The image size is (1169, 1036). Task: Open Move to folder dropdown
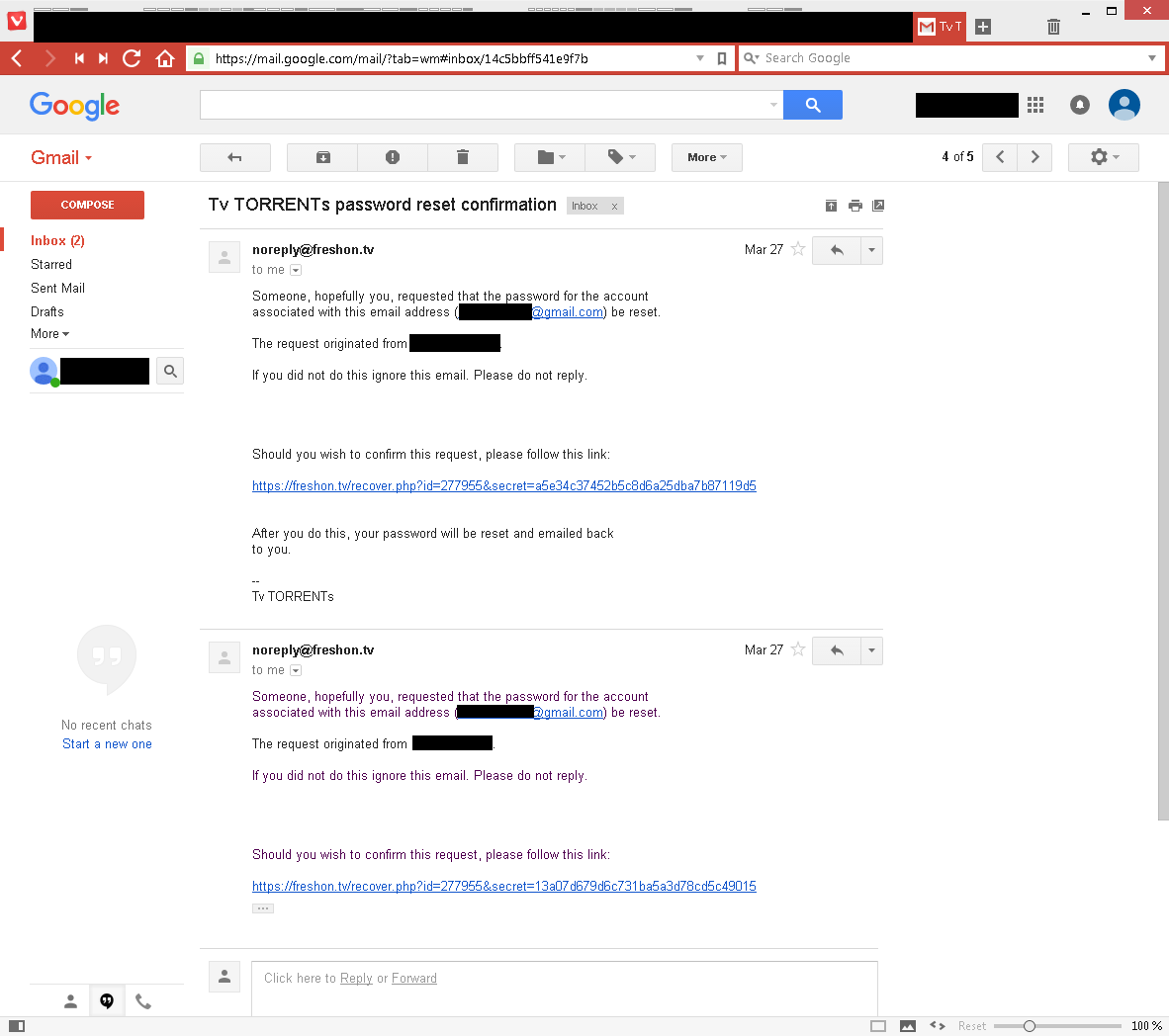click(550, 157)
